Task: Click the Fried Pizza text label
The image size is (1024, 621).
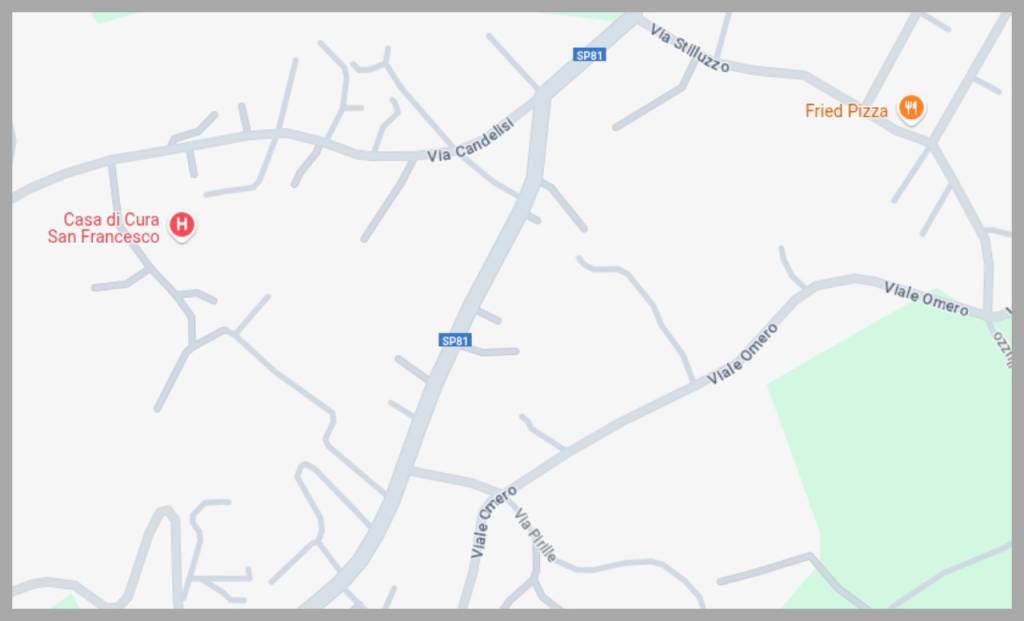Action: [846, 111]
